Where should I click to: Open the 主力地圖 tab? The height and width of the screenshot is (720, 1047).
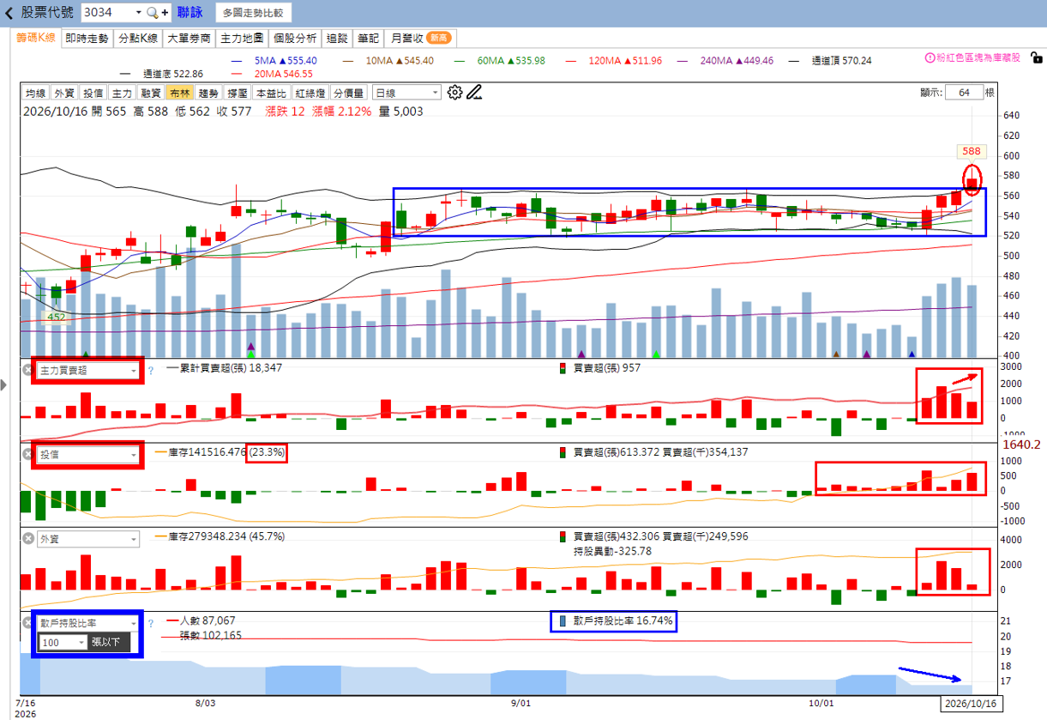click(242, 38)
